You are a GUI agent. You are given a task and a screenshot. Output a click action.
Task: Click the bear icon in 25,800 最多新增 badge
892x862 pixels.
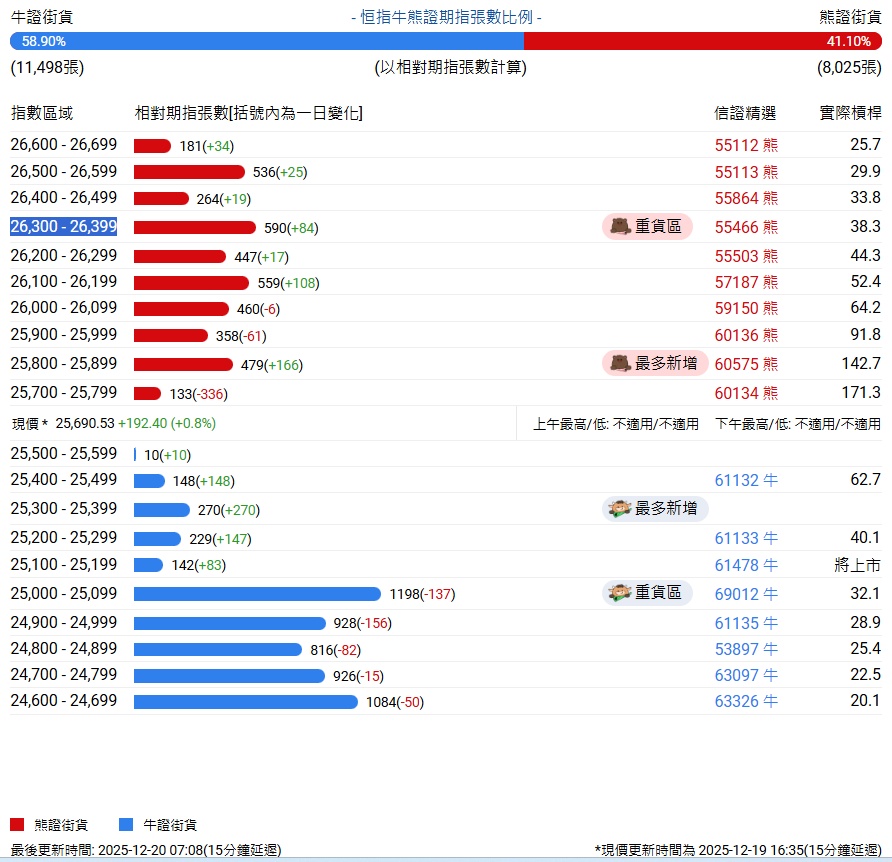620,363
